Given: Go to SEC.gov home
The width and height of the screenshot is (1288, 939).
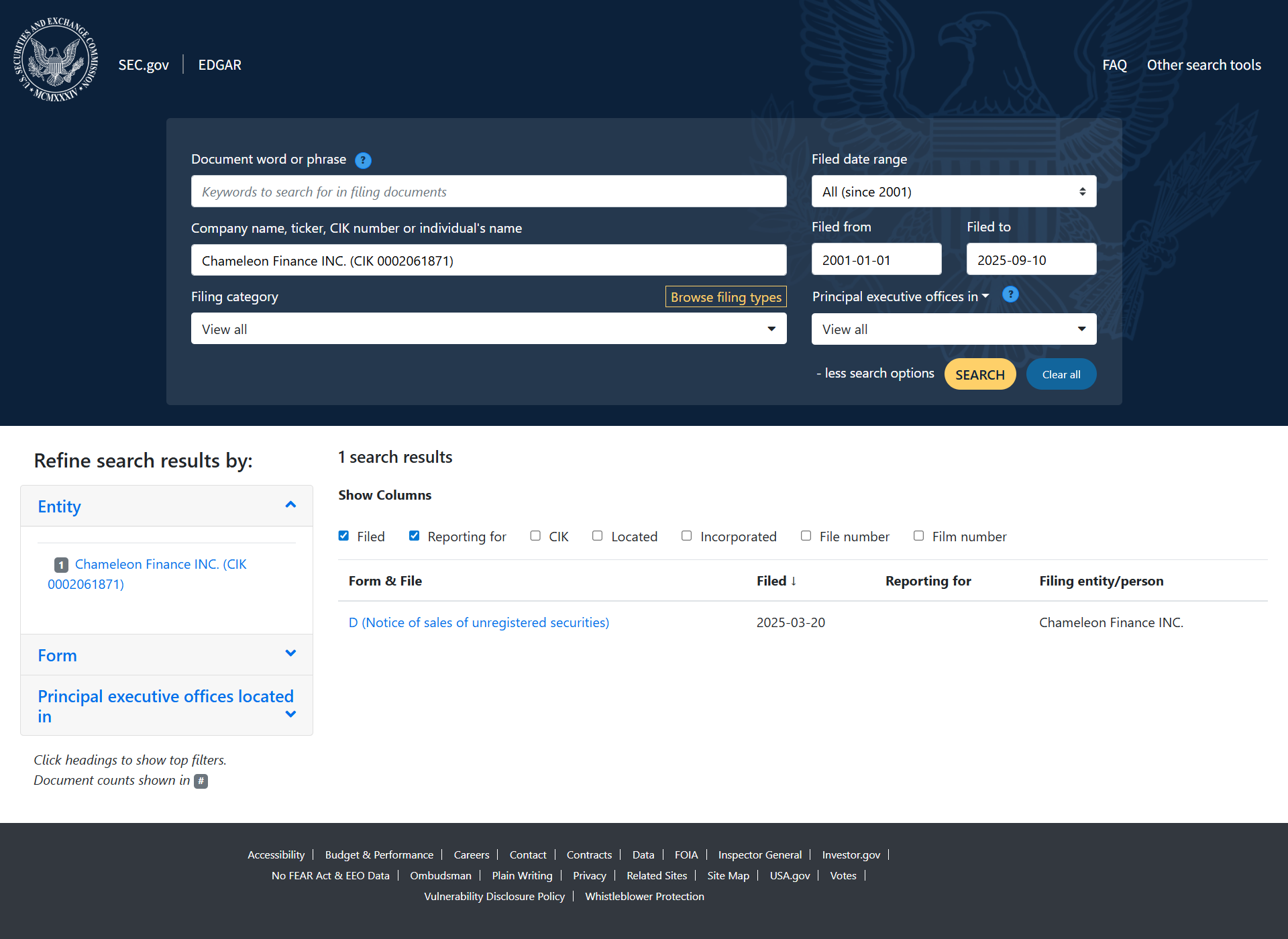Looking at the screenshot, I should tap(144, 65).
